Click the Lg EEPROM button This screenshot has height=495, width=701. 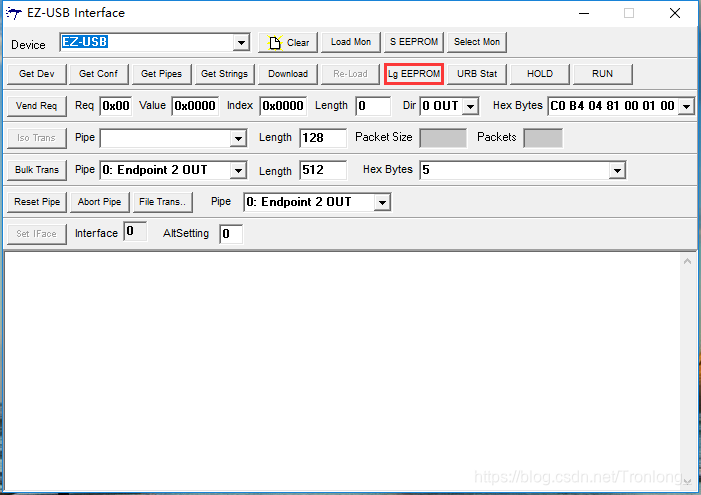click(414, 74)
